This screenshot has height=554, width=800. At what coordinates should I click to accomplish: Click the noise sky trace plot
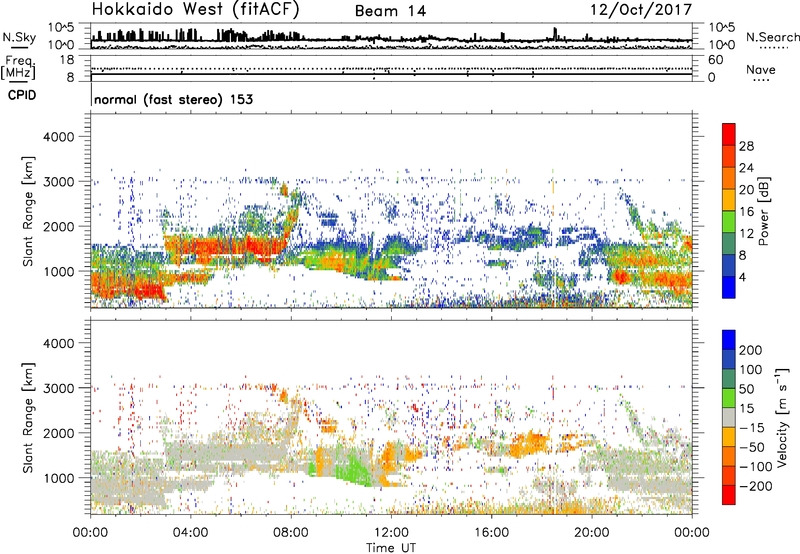pos(391,36)
